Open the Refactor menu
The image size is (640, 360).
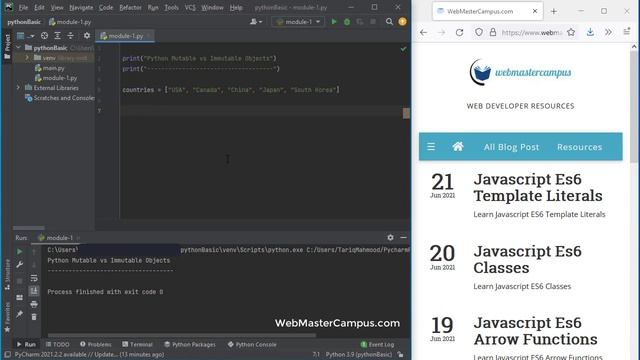130,7
